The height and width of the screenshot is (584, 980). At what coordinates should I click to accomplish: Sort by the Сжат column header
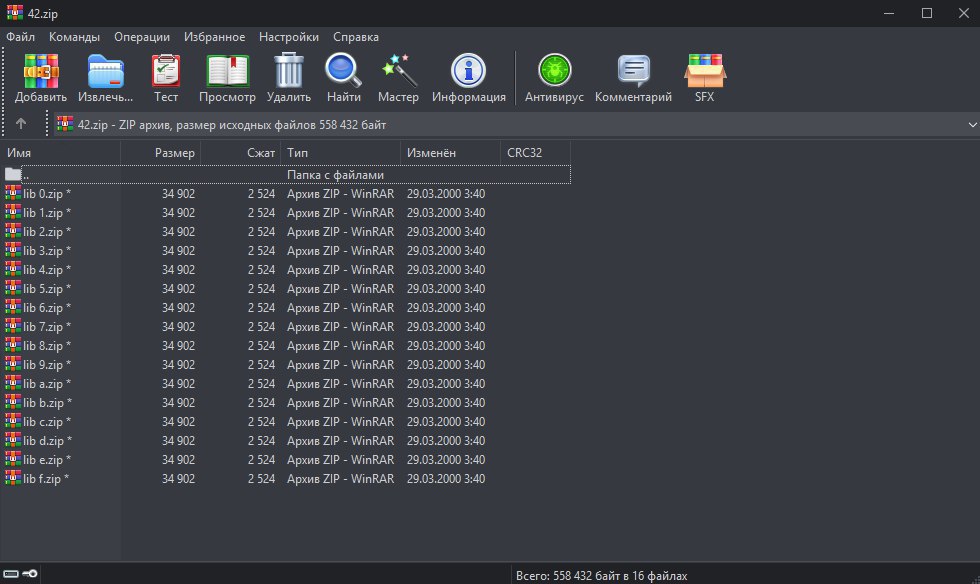pyautogui.click(x=241, y=153)
